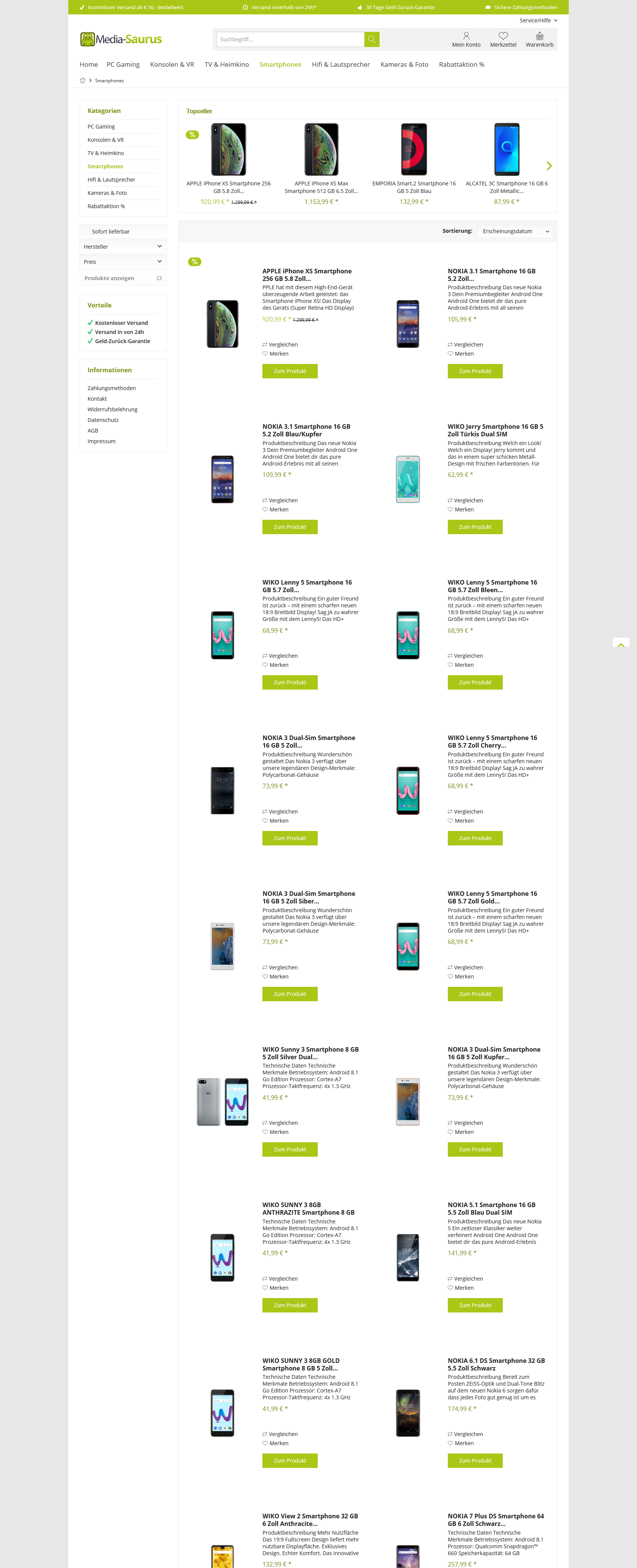Open the Sortierung Erscheinungsdatum dropdown
Viewport: 637px width, 1568px height.
click(x=516, y=231)
